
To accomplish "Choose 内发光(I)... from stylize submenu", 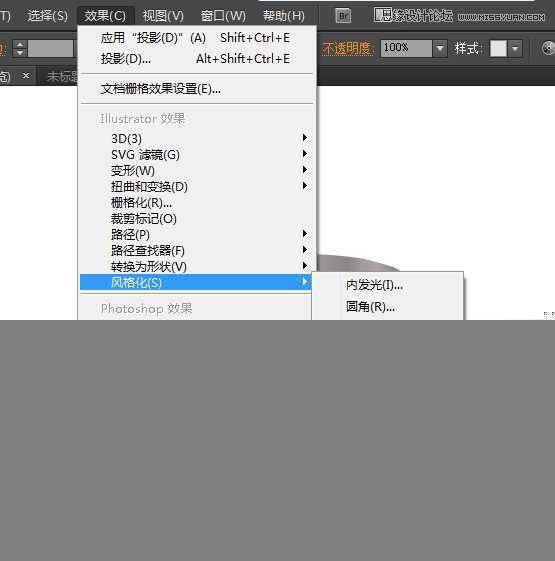I will pos(388,285).
